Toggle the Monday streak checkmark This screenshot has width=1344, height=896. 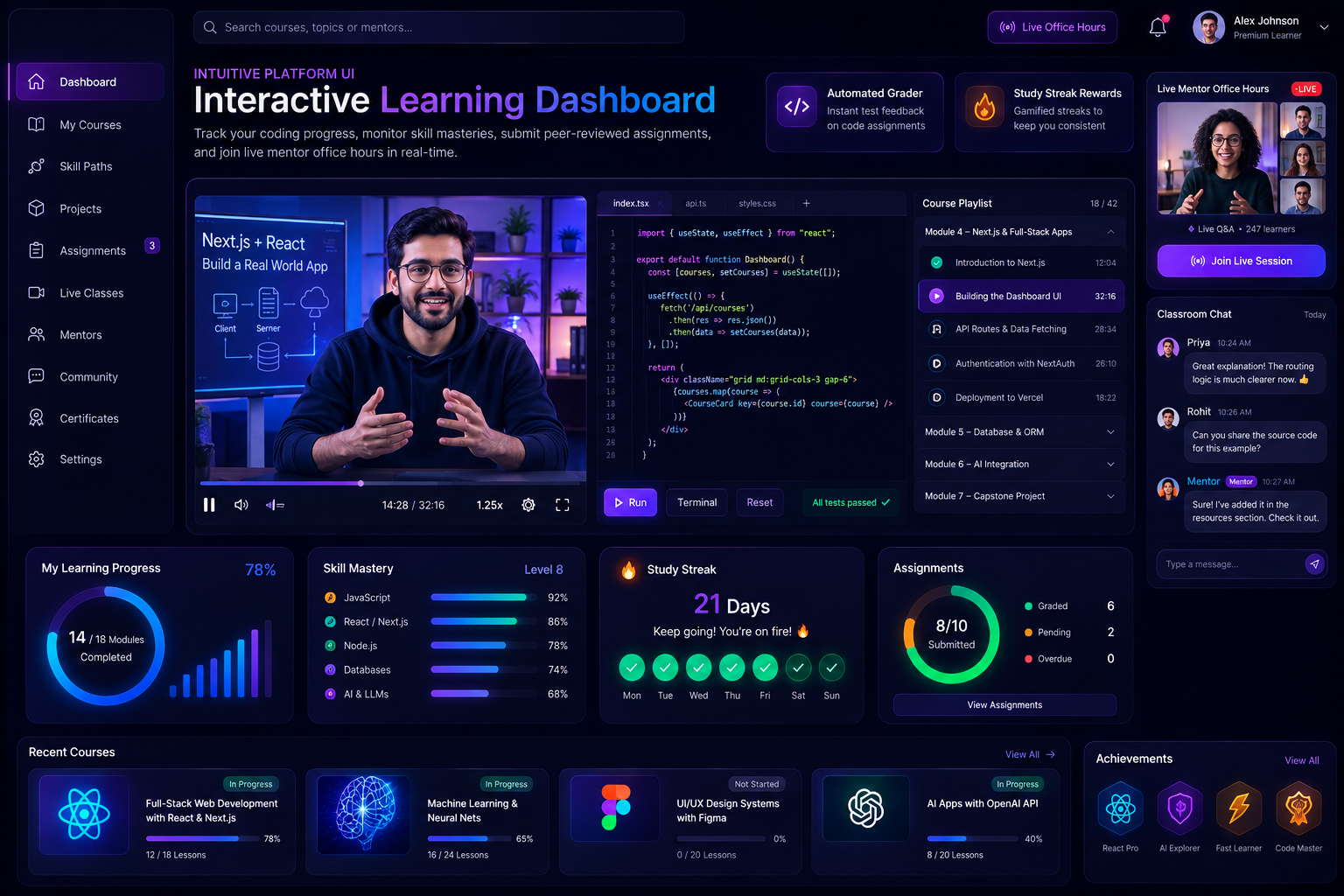point(632,668)
